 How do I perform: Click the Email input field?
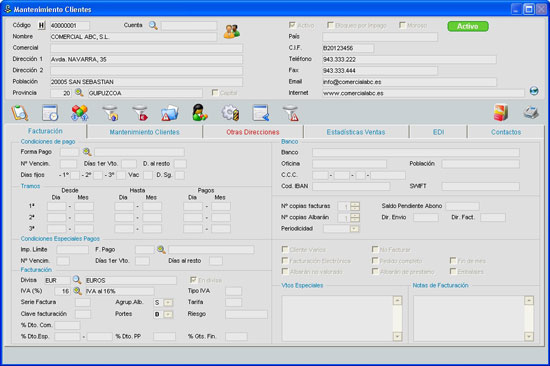coord(409,82)
